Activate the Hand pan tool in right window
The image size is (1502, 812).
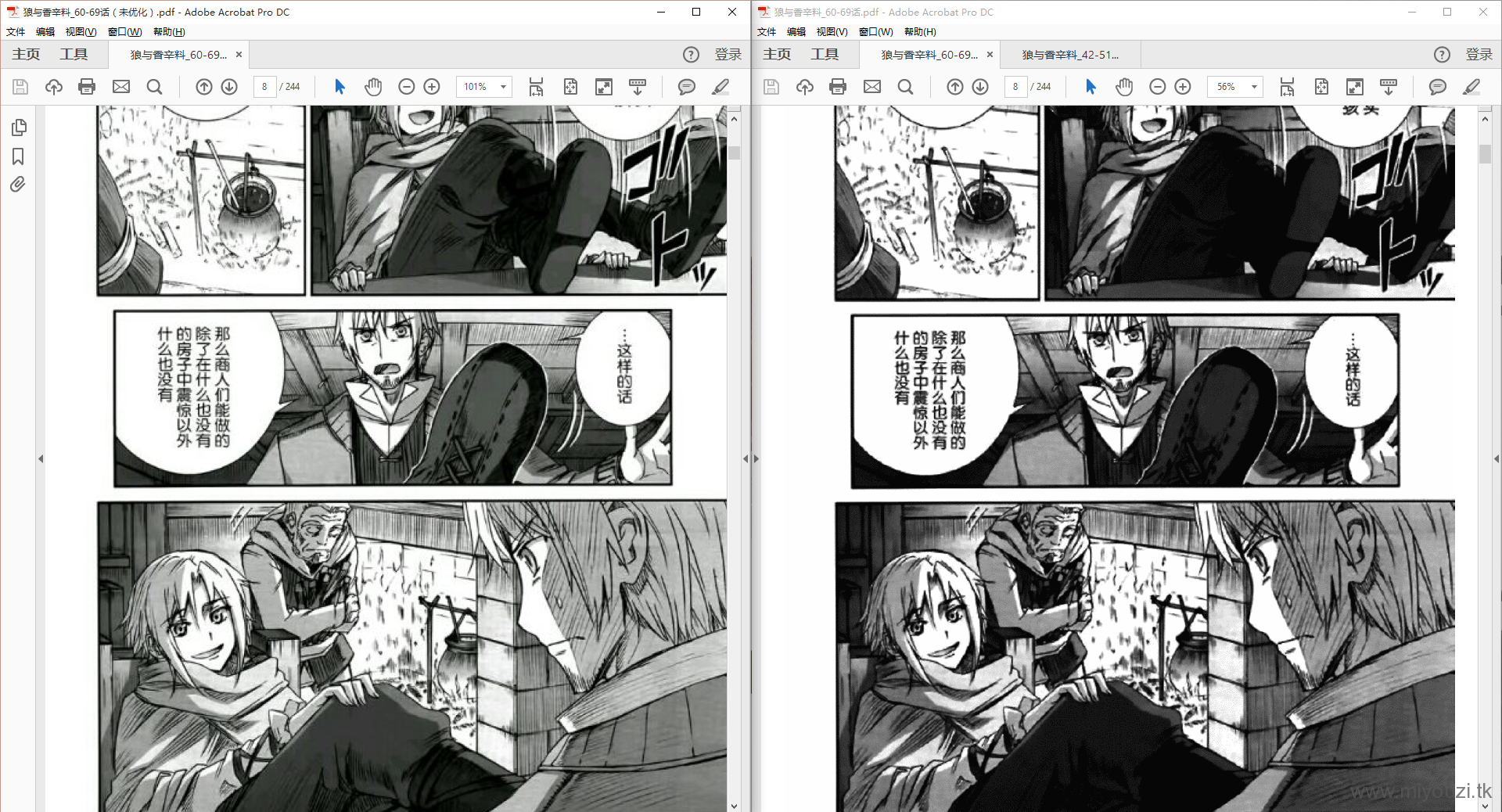(x=1124, y=87)
